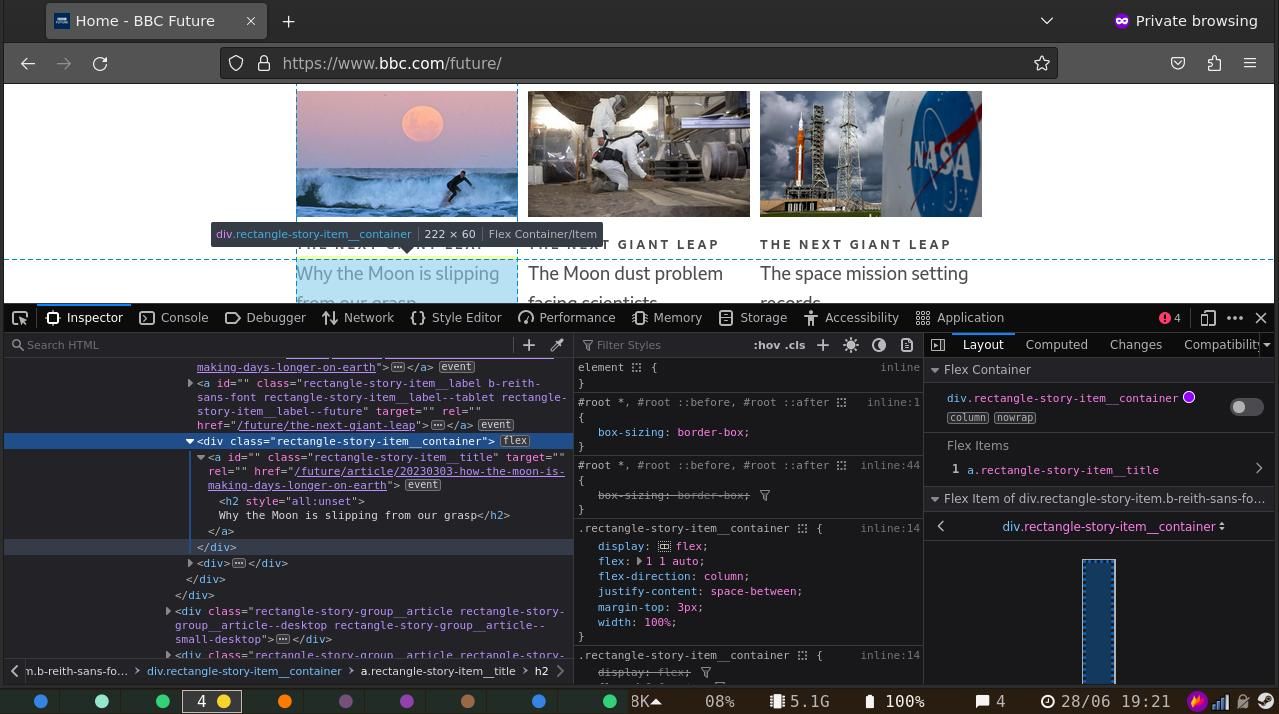The image size is (1279, 714).
Task: Bookmark this page with the star
Action: click(1041, 63)
